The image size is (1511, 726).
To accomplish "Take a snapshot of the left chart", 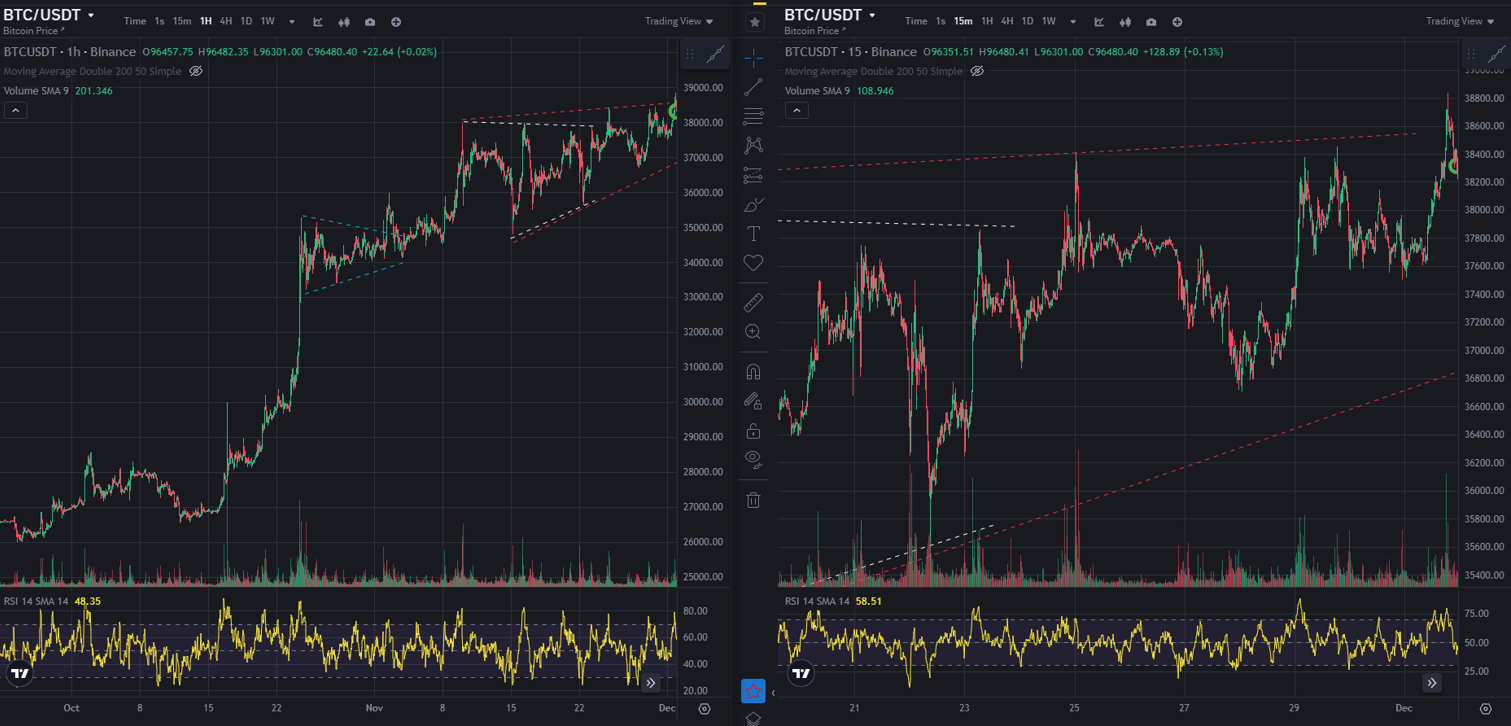I will click(370, 21).
